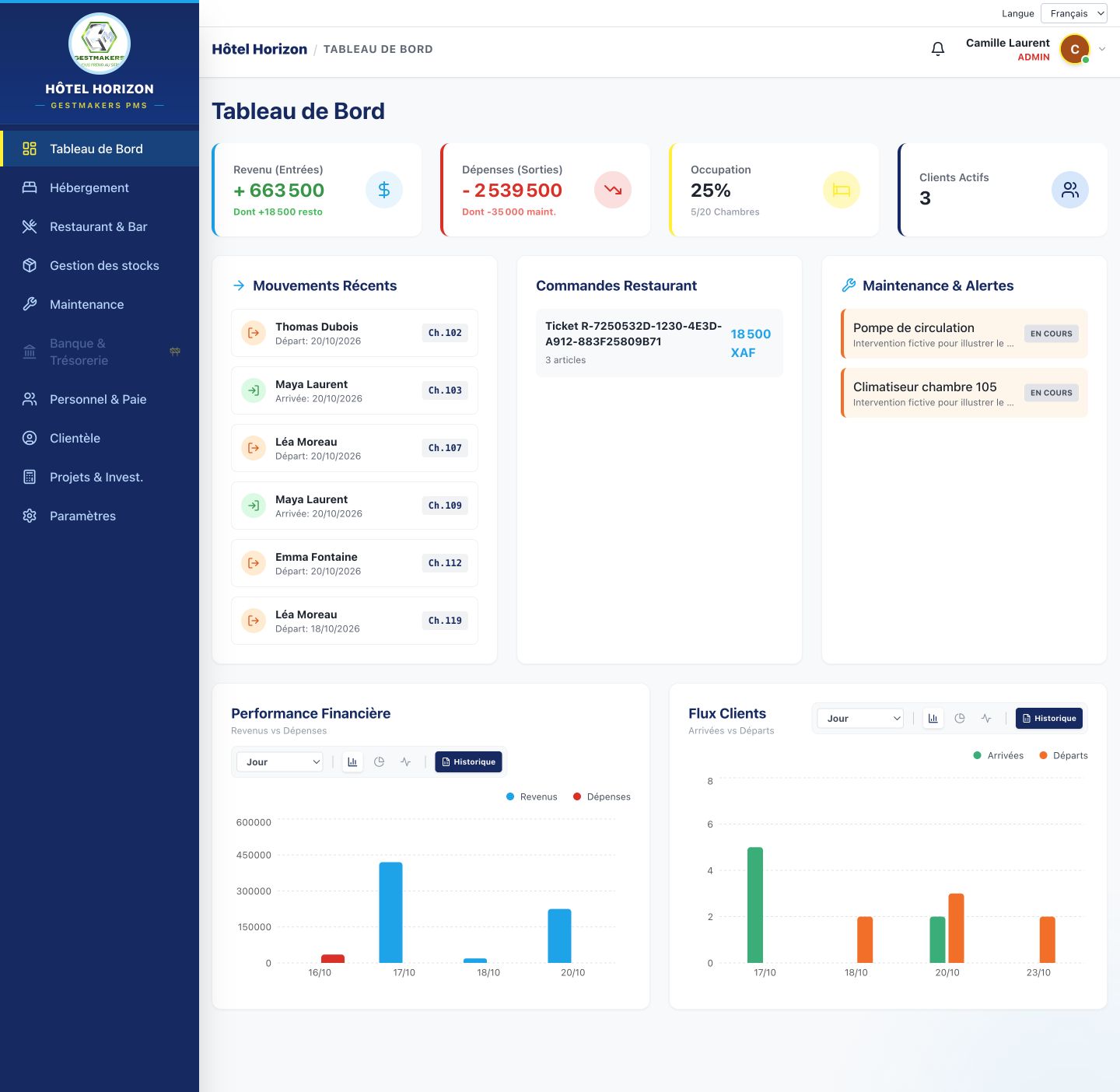Click the Ch.119 room tag
The height and width of the screenshot is (1092, 1120).
(x=445, y=621)
